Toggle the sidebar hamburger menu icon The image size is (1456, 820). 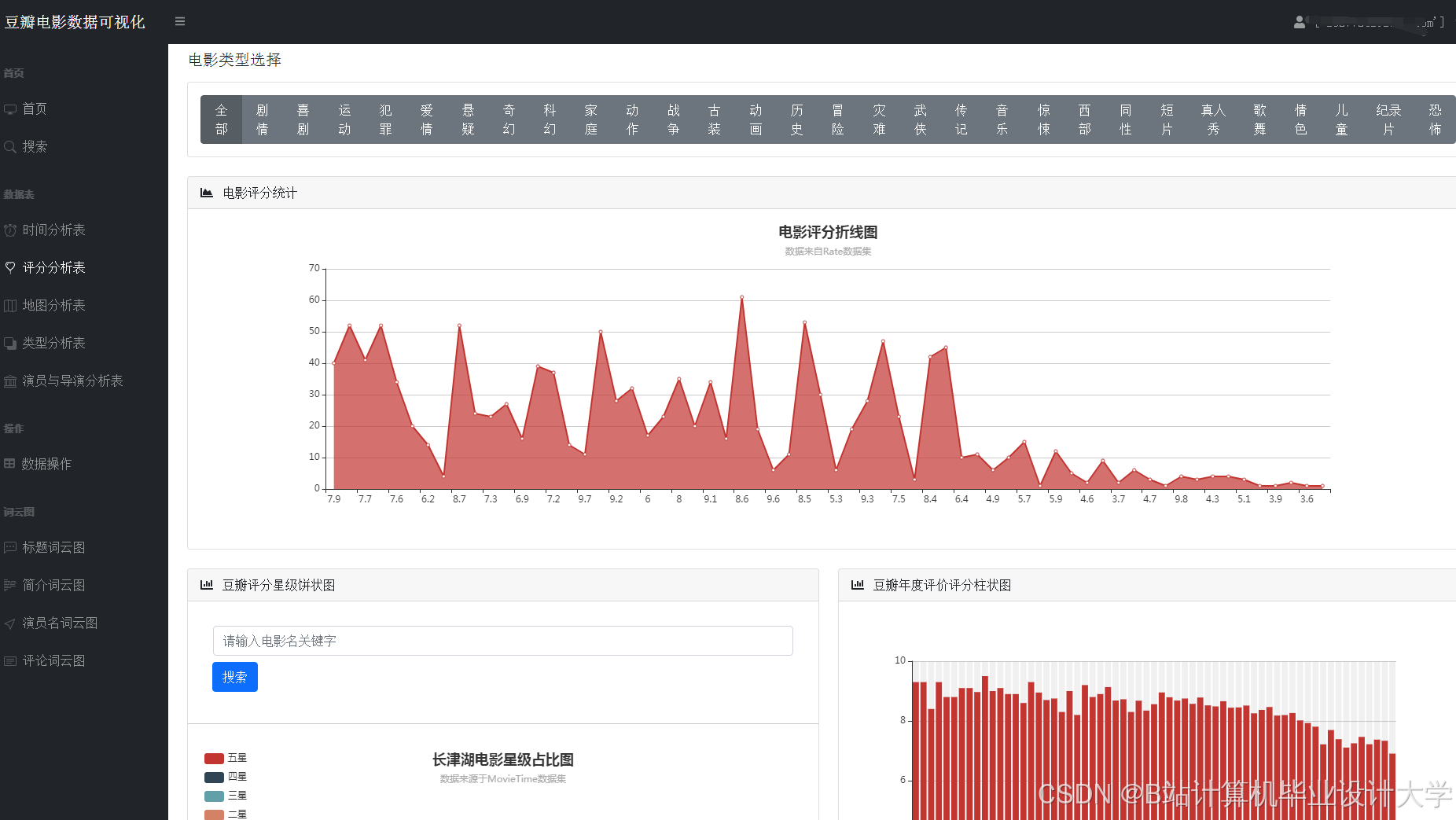tap(180, 21)
